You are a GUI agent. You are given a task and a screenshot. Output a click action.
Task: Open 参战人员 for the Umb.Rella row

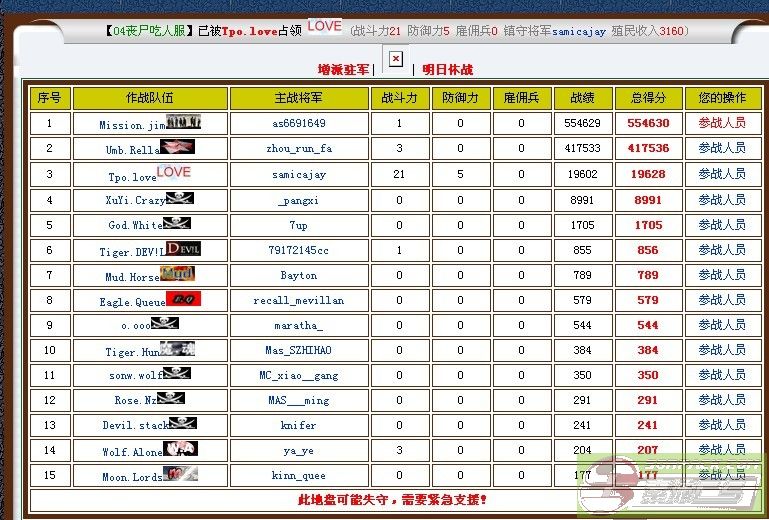pos(722,148)
